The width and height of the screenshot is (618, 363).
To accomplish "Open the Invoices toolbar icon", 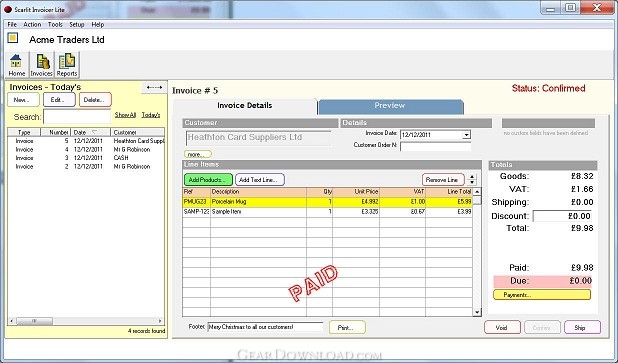I will (x=41, y=65).
